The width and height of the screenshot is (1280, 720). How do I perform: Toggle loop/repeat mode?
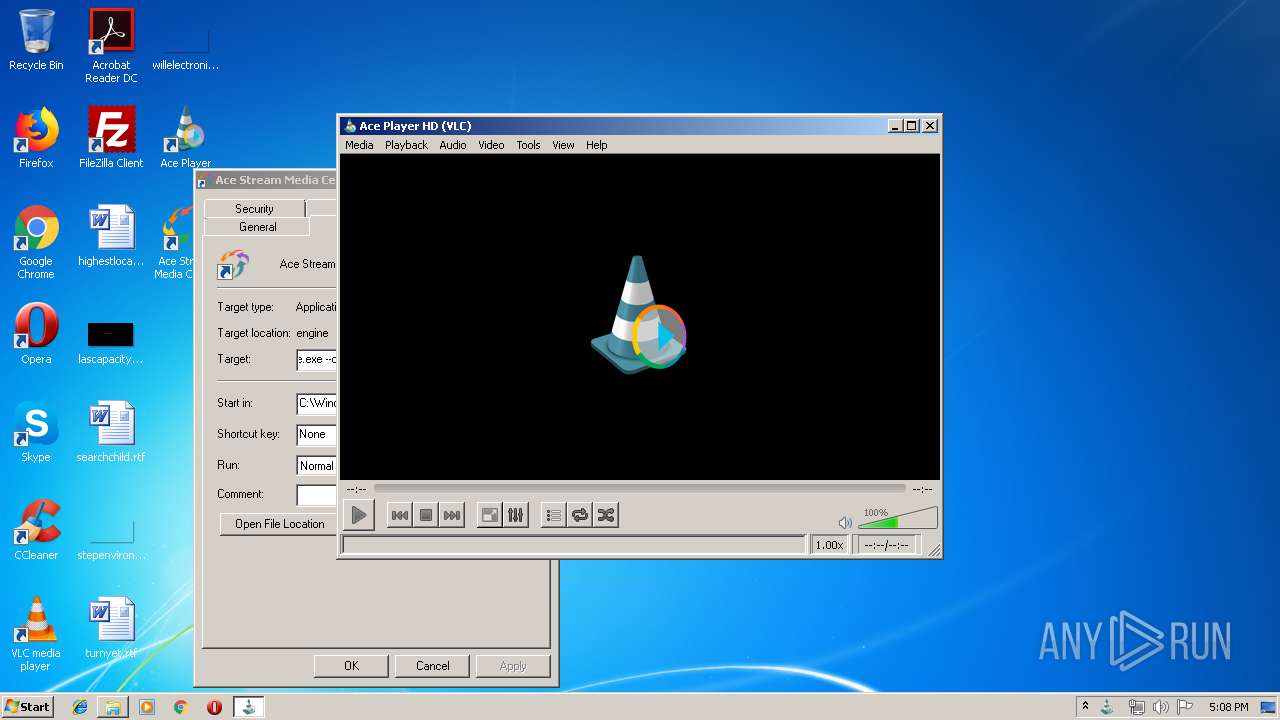(x=580, y=515)
